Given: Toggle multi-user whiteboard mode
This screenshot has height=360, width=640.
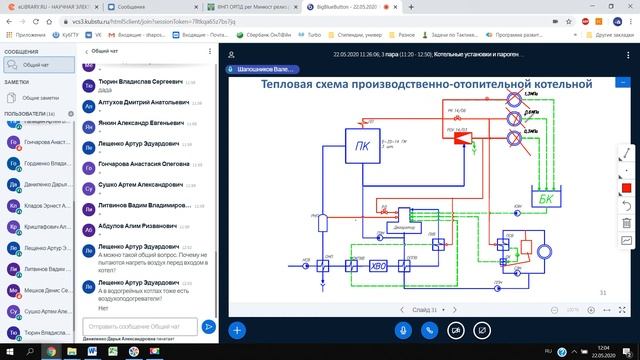Looking at the screenshot, I should [626, 240].
